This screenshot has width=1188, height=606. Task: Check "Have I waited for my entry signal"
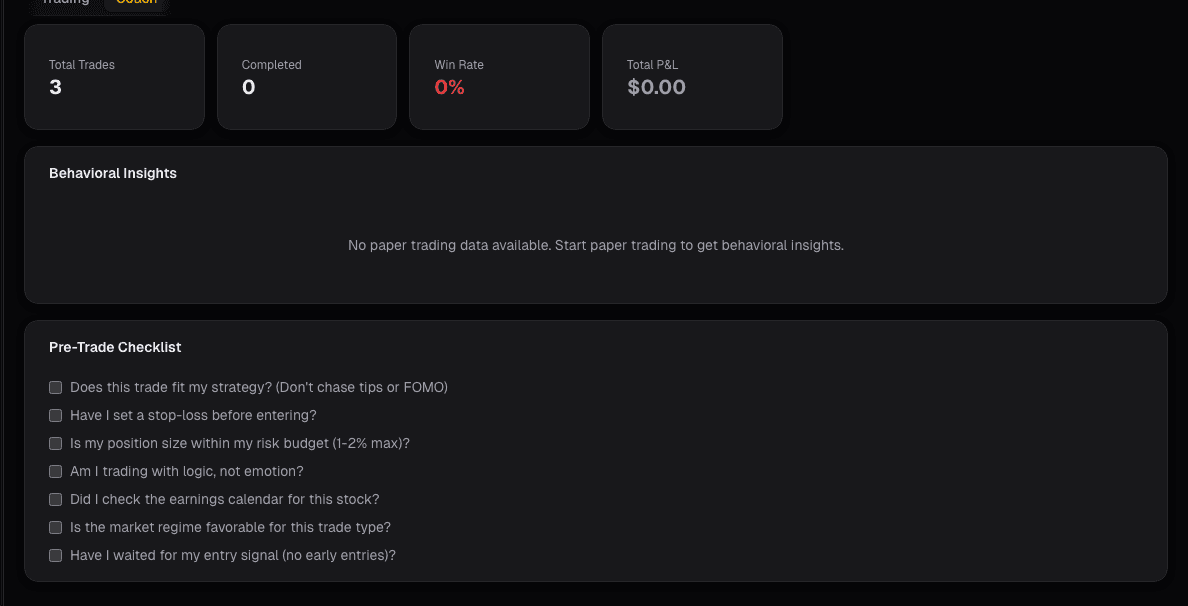(x=55, y=555)
